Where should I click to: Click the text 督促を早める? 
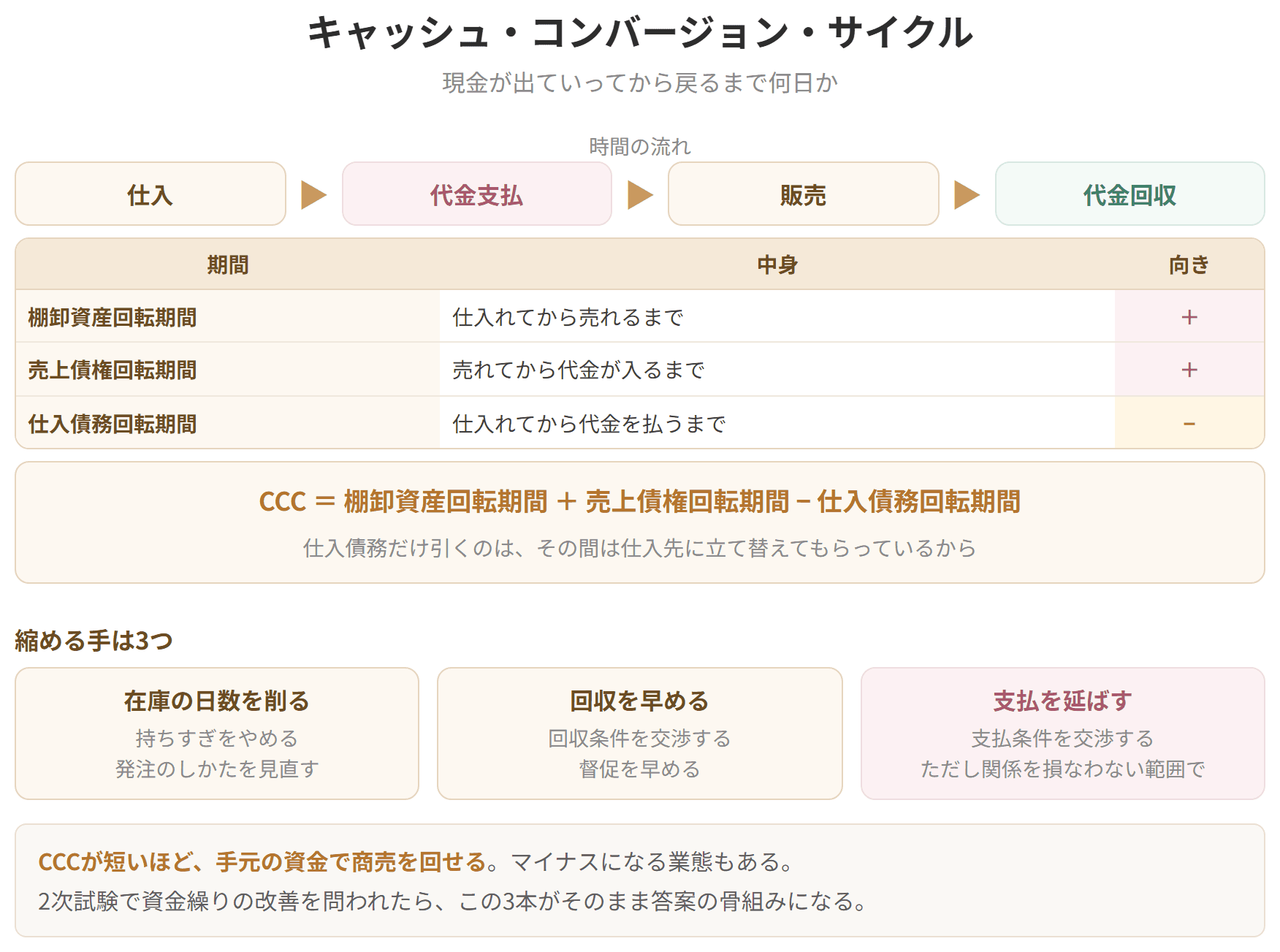(640, 769)
